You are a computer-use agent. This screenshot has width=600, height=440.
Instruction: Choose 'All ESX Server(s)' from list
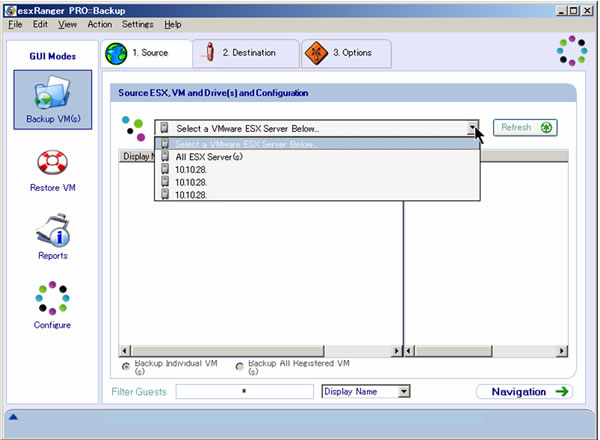(x=317, y=157)
